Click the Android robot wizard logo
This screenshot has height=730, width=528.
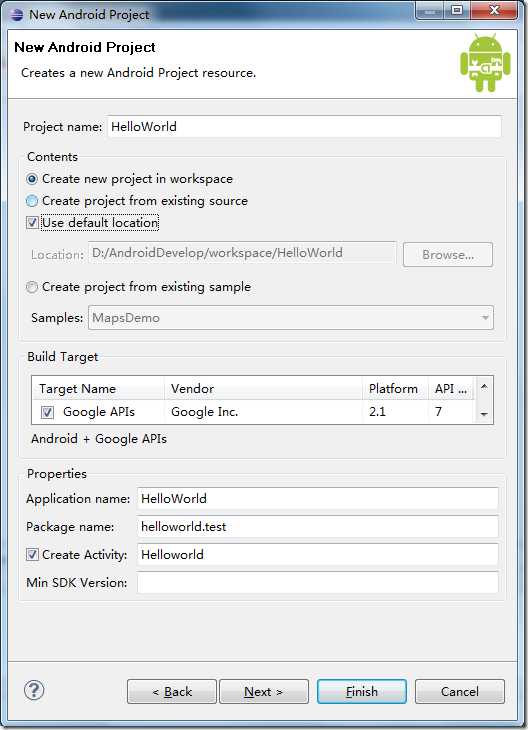485,63
